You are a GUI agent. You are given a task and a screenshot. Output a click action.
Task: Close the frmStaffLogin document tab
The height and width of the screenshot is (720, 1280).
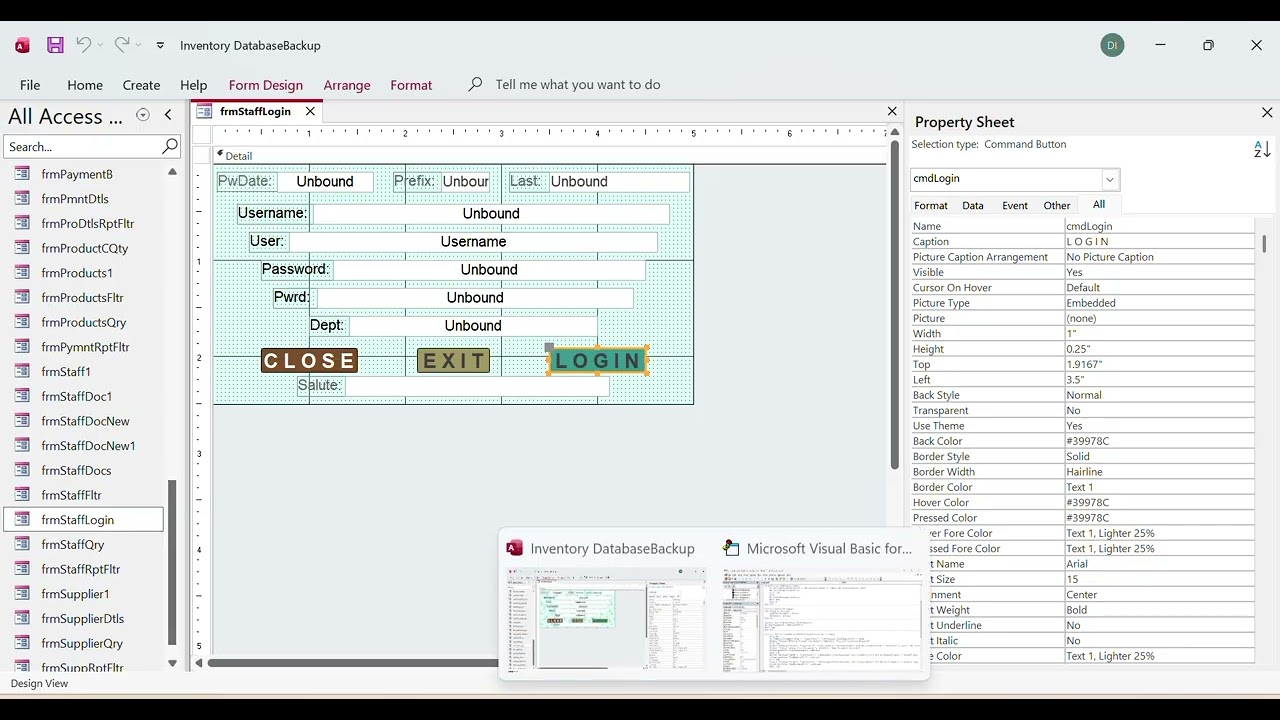(x=310, y=111)
